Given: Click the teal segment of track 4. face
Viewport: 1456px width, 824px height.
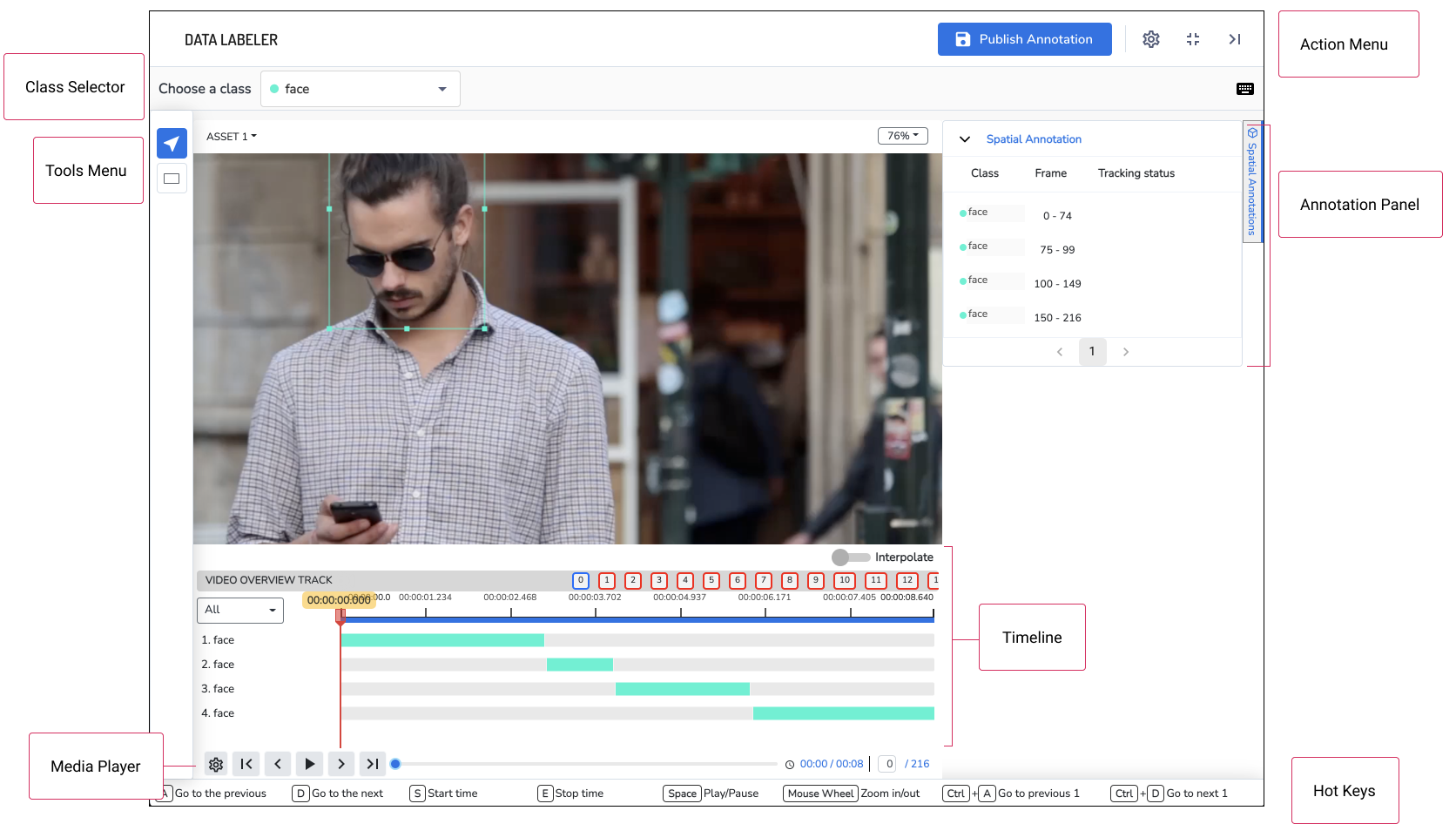Looking at the screenshot, I should (x=844, y=713).
